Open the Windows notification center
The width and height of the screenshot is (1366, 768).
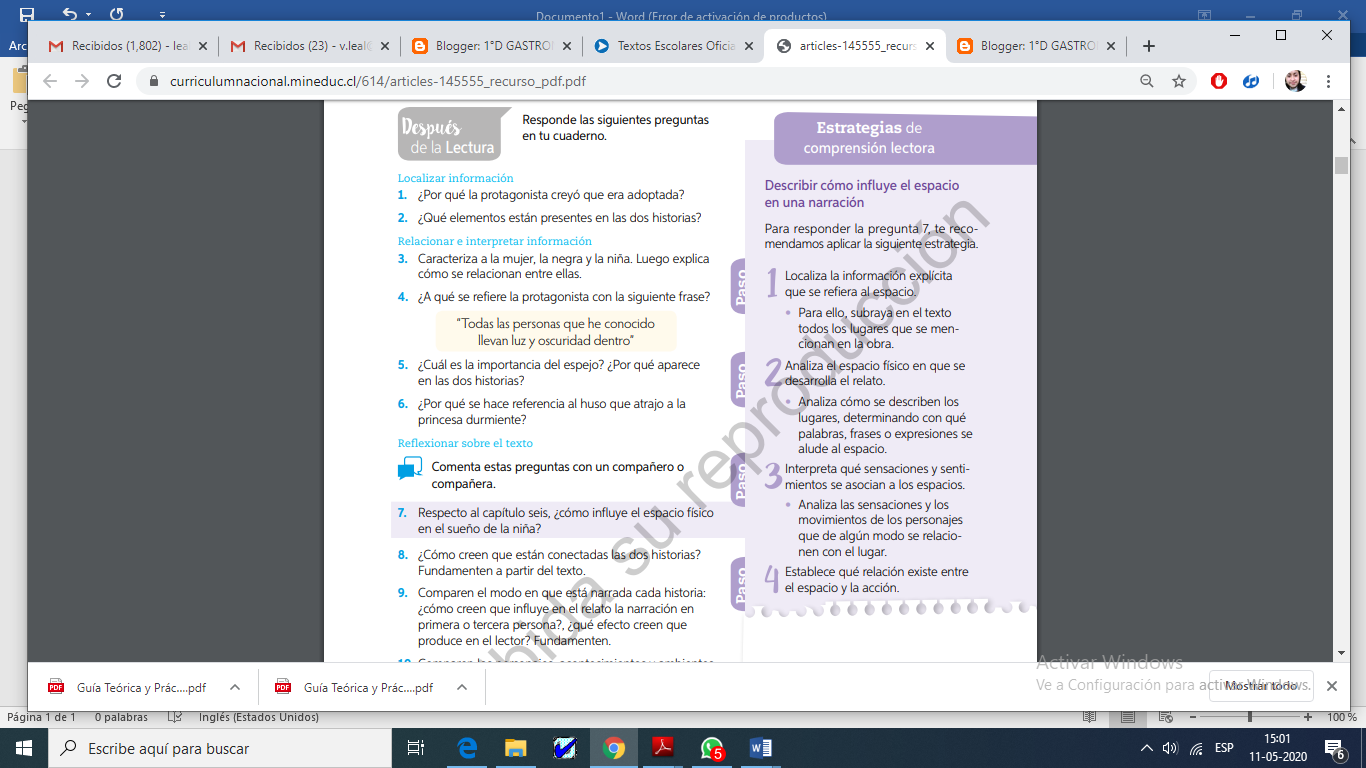coord(1334,748)
